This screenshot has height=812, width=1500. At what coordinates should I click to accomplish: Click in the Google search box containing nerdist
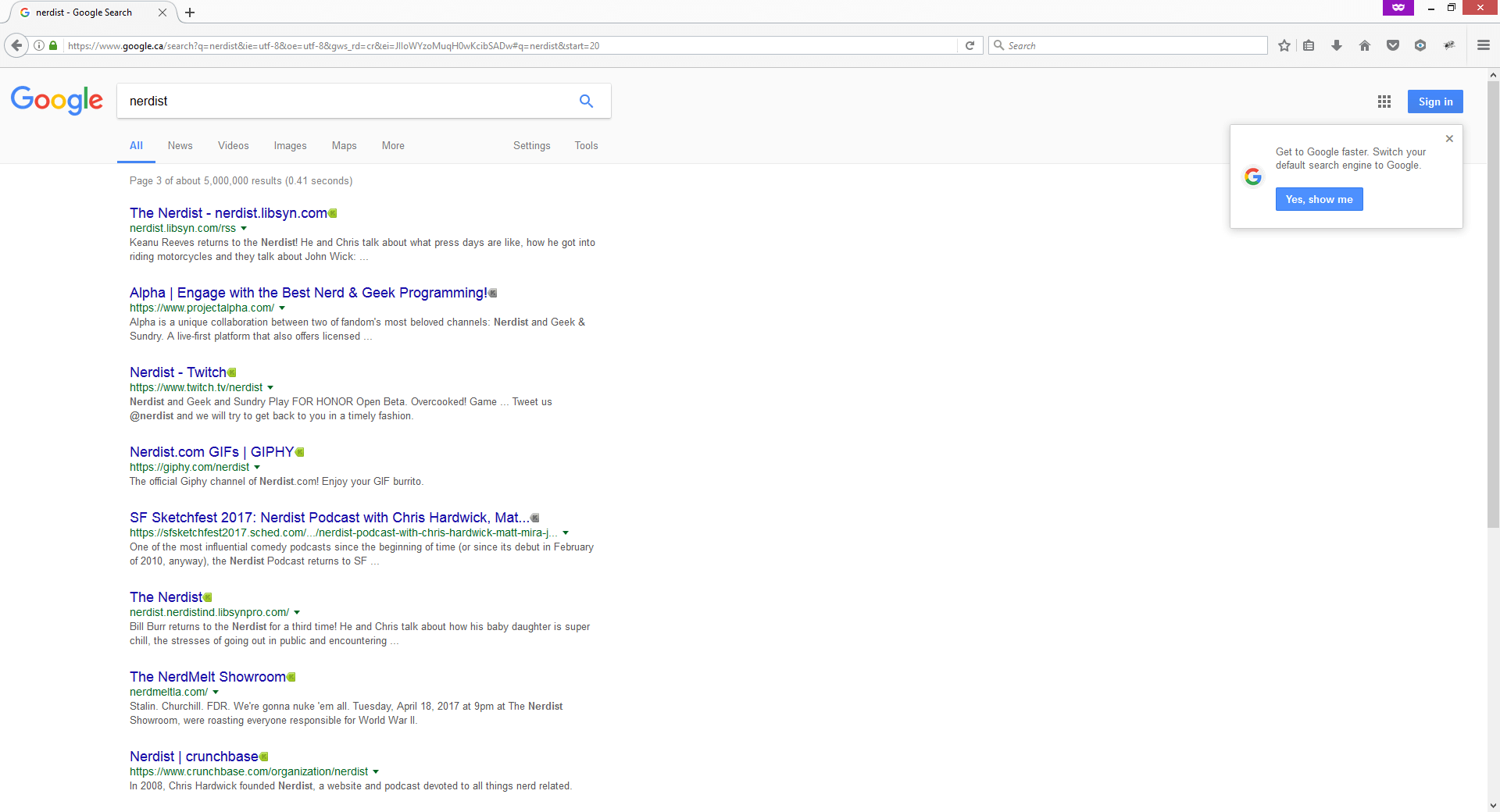344,101
